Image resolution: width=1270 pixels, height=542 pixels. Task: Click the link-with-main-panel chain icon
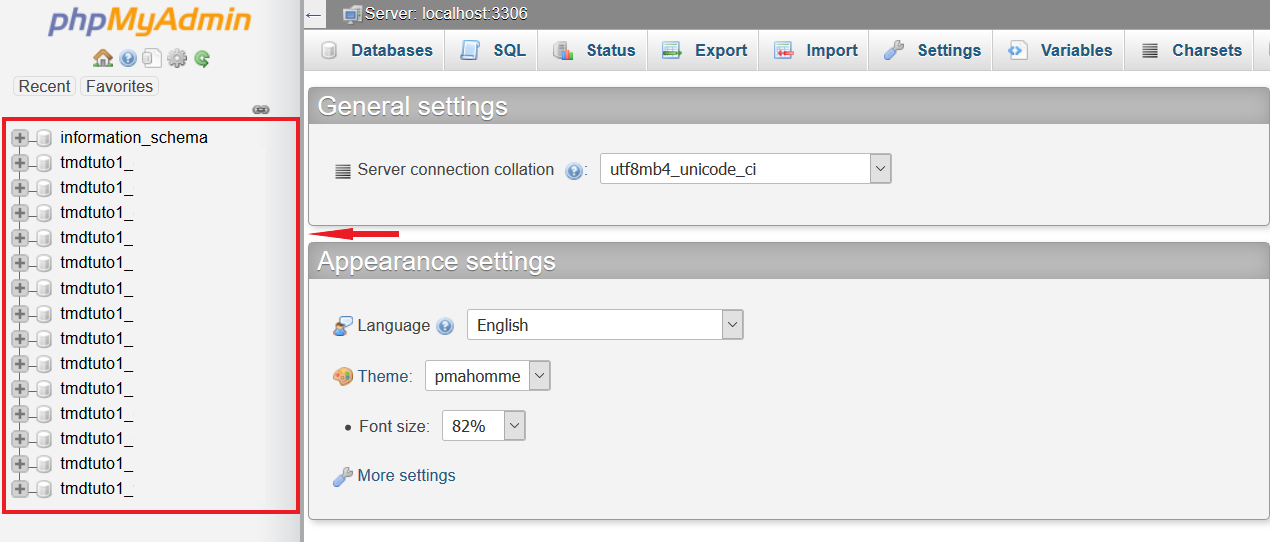click(261, 109)
